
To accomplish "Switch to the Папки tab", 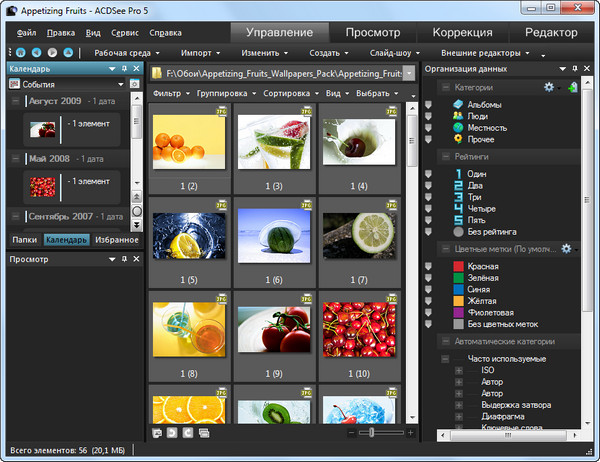I will pos(25,240).
